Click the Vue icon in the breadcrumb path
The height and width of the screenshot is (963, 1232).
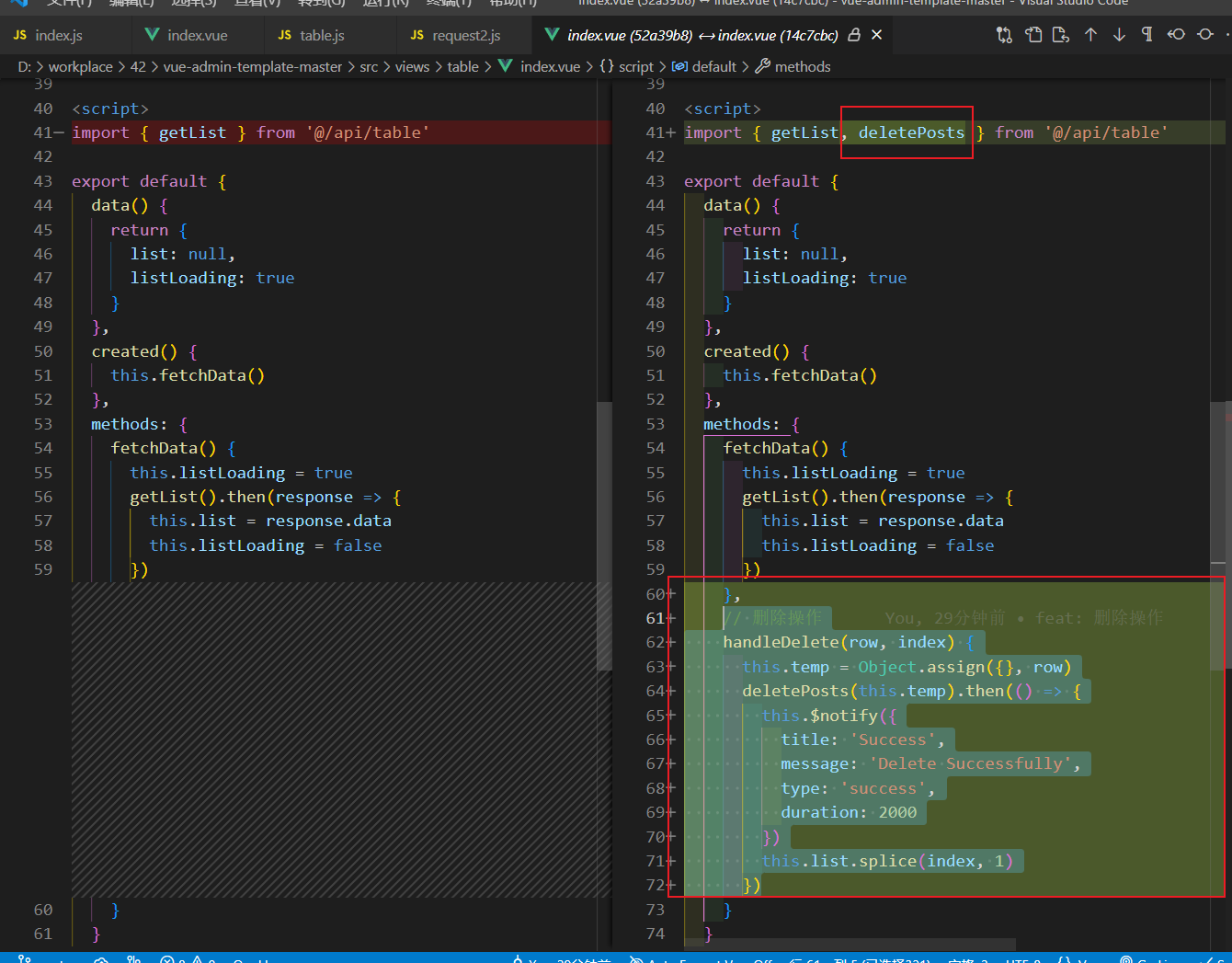[x=505, y=66]
